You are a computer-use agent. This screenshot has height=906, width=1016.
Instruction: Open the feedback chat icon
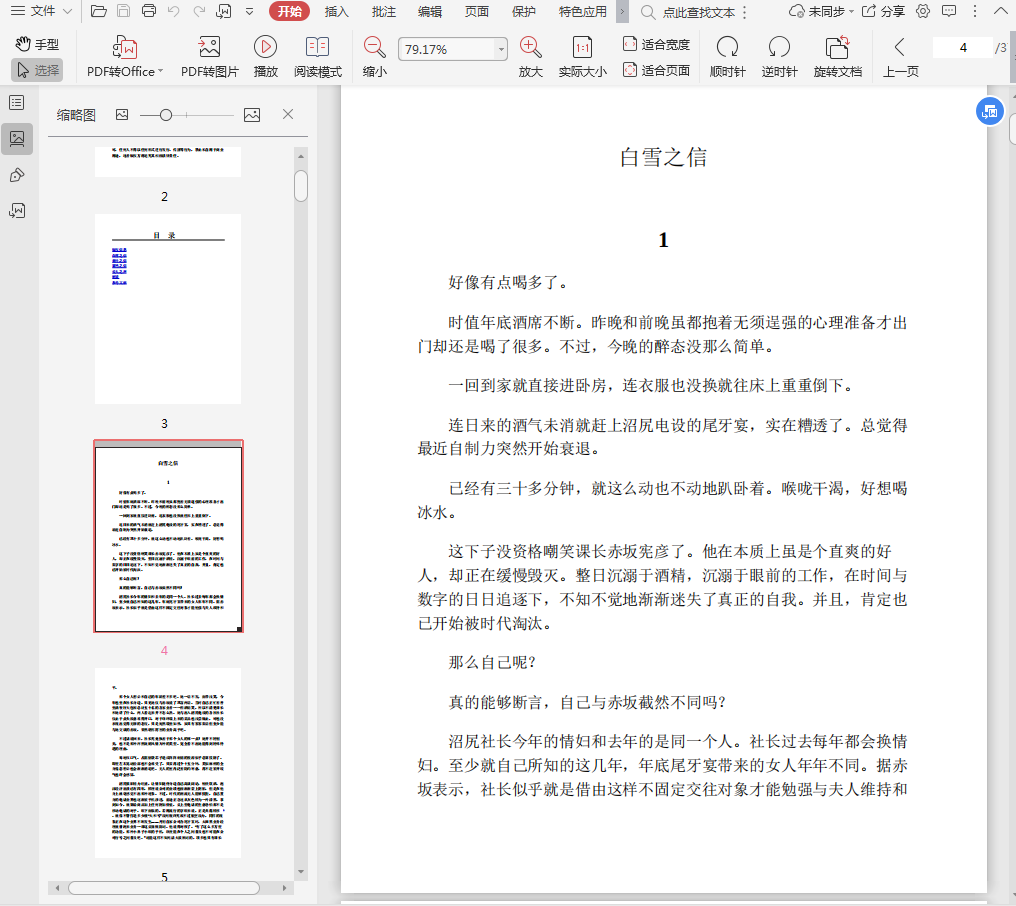coord(949,12)
